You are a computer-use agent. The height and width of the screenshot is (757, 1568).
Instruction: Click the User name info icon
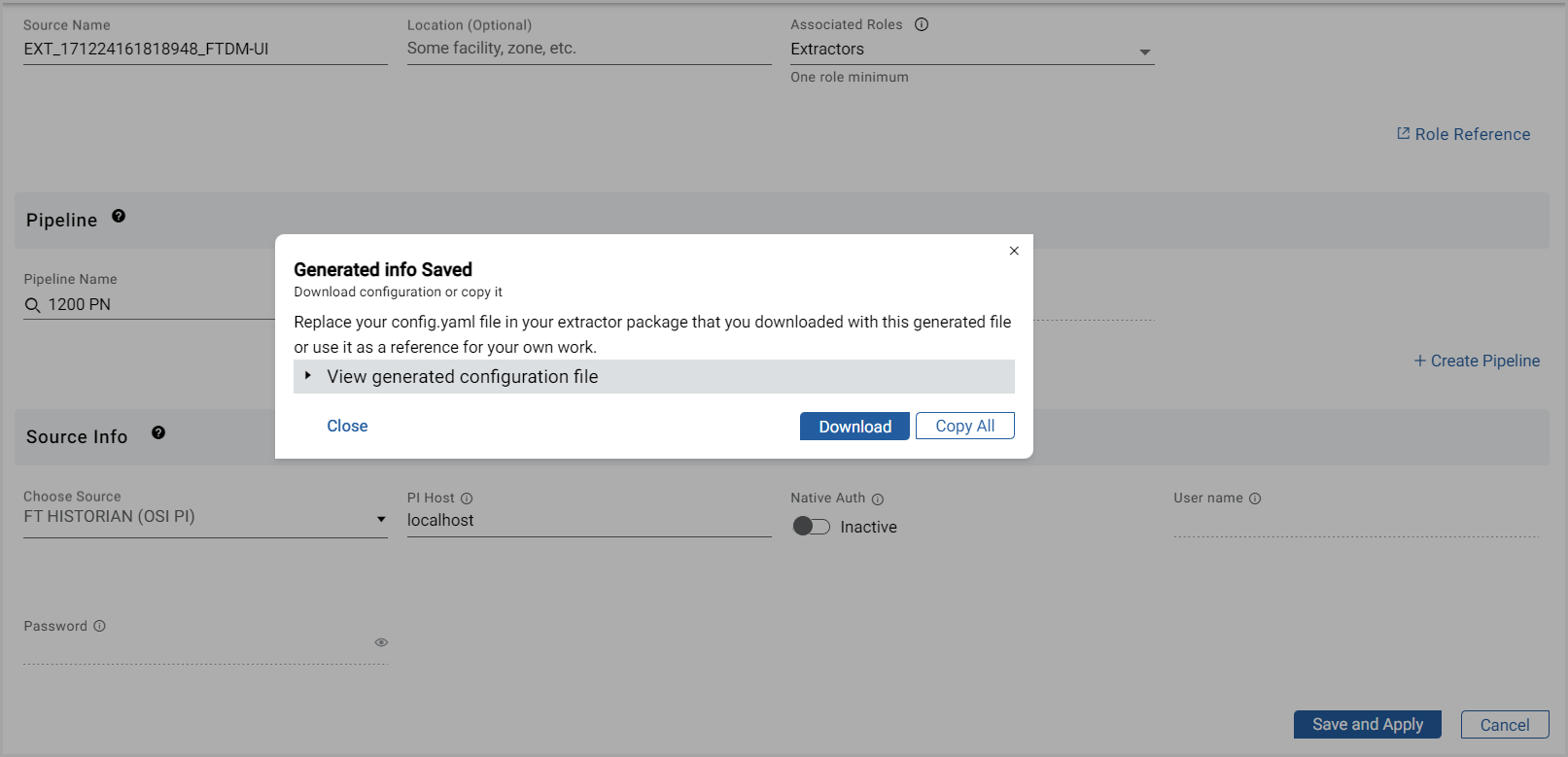tap(1255, 499)
